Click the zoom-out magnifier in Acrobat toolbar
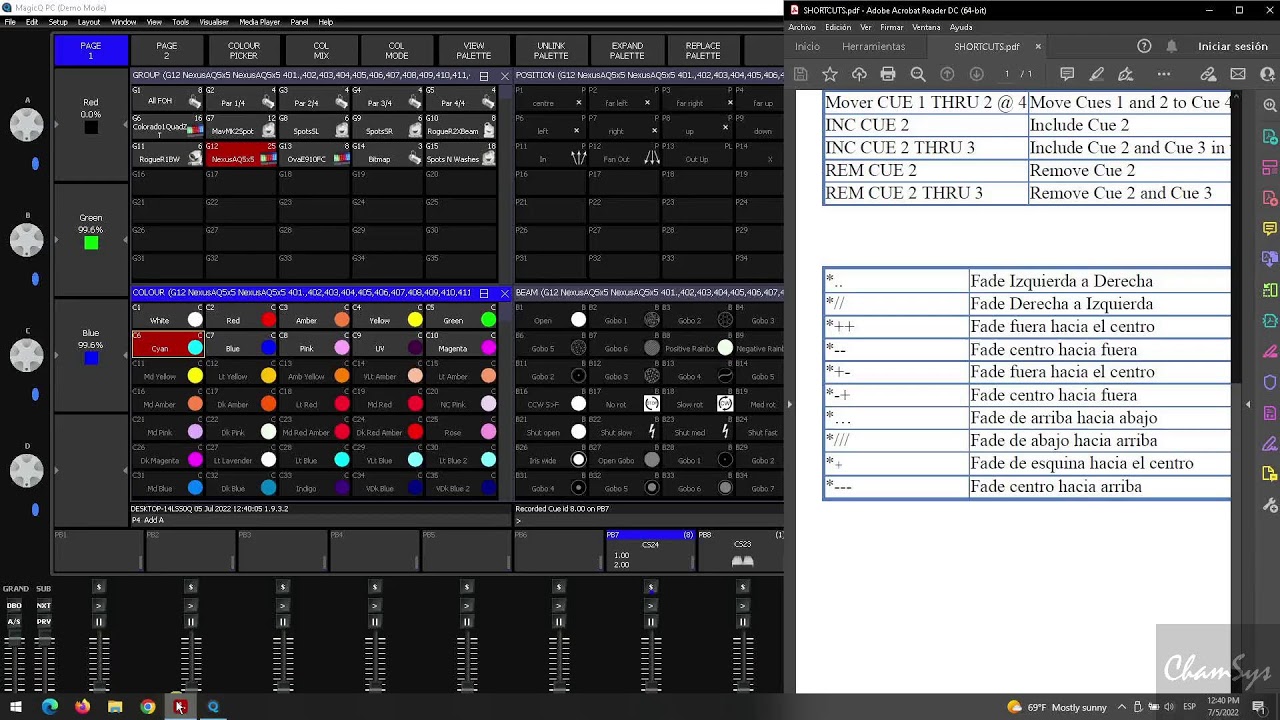Image resolution: width=1280 pixels, height=720 pixels. tap(918, 74)
